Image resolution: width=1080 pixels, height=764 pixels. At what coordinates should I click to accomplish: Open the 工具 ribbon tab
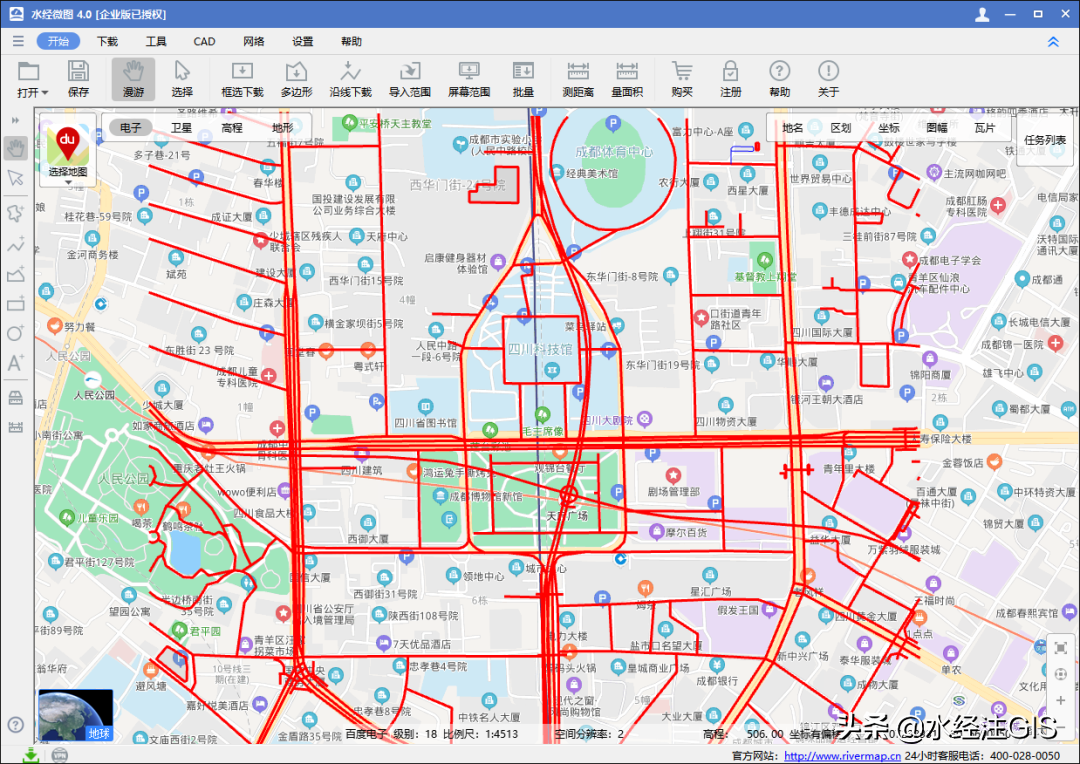click(x=156, y=41)
